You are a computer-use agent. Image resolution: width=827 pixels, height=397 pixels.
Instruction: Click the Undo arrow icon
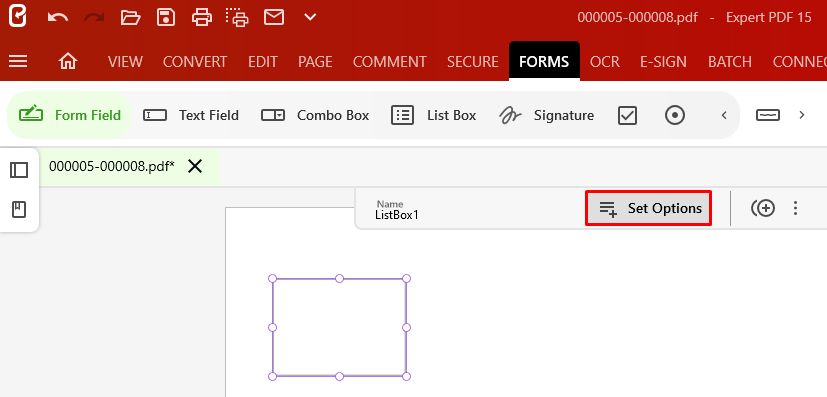click(x=57, y=17)
